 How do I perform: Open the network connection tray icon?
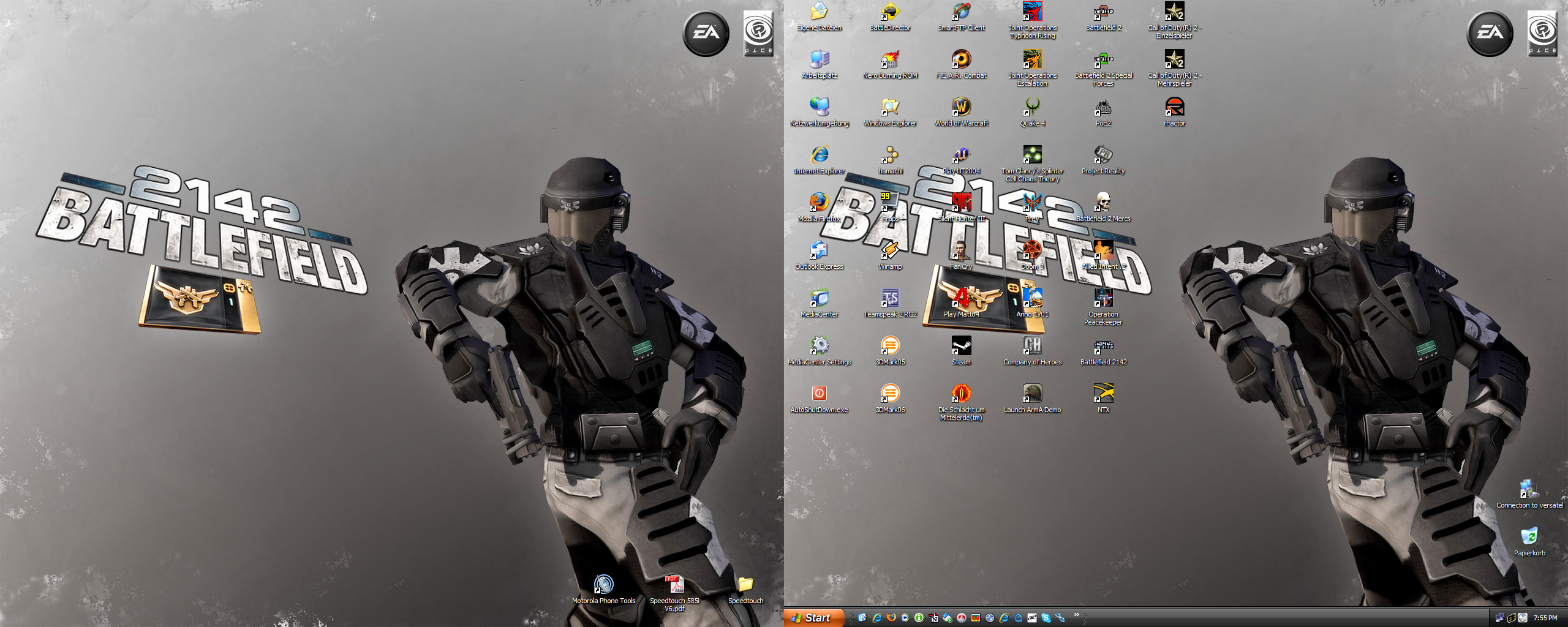(1499, 618)
